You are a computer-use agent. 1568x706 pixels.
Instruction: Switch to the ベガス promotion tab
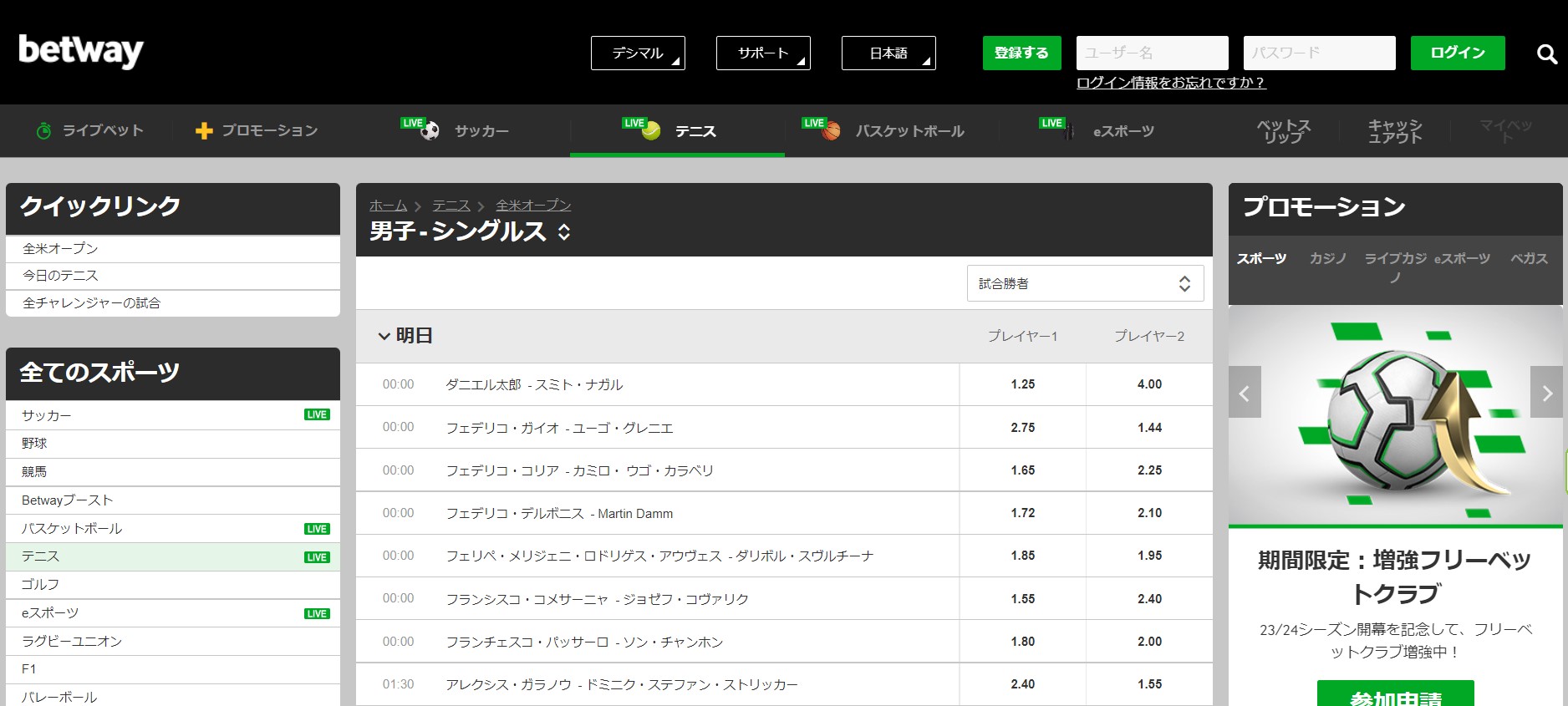(x=1529, y=258)
